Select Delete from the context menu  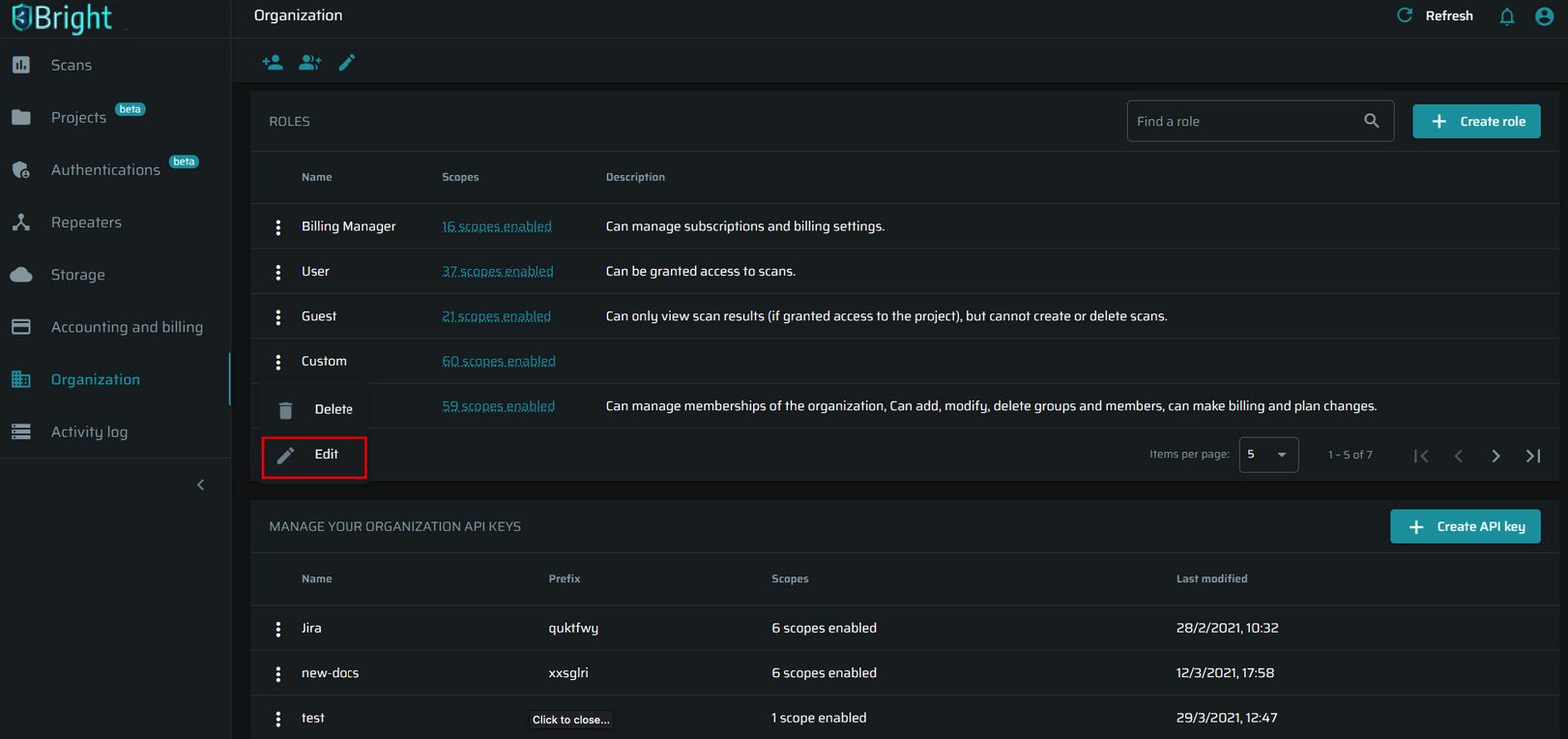[315, 410]
